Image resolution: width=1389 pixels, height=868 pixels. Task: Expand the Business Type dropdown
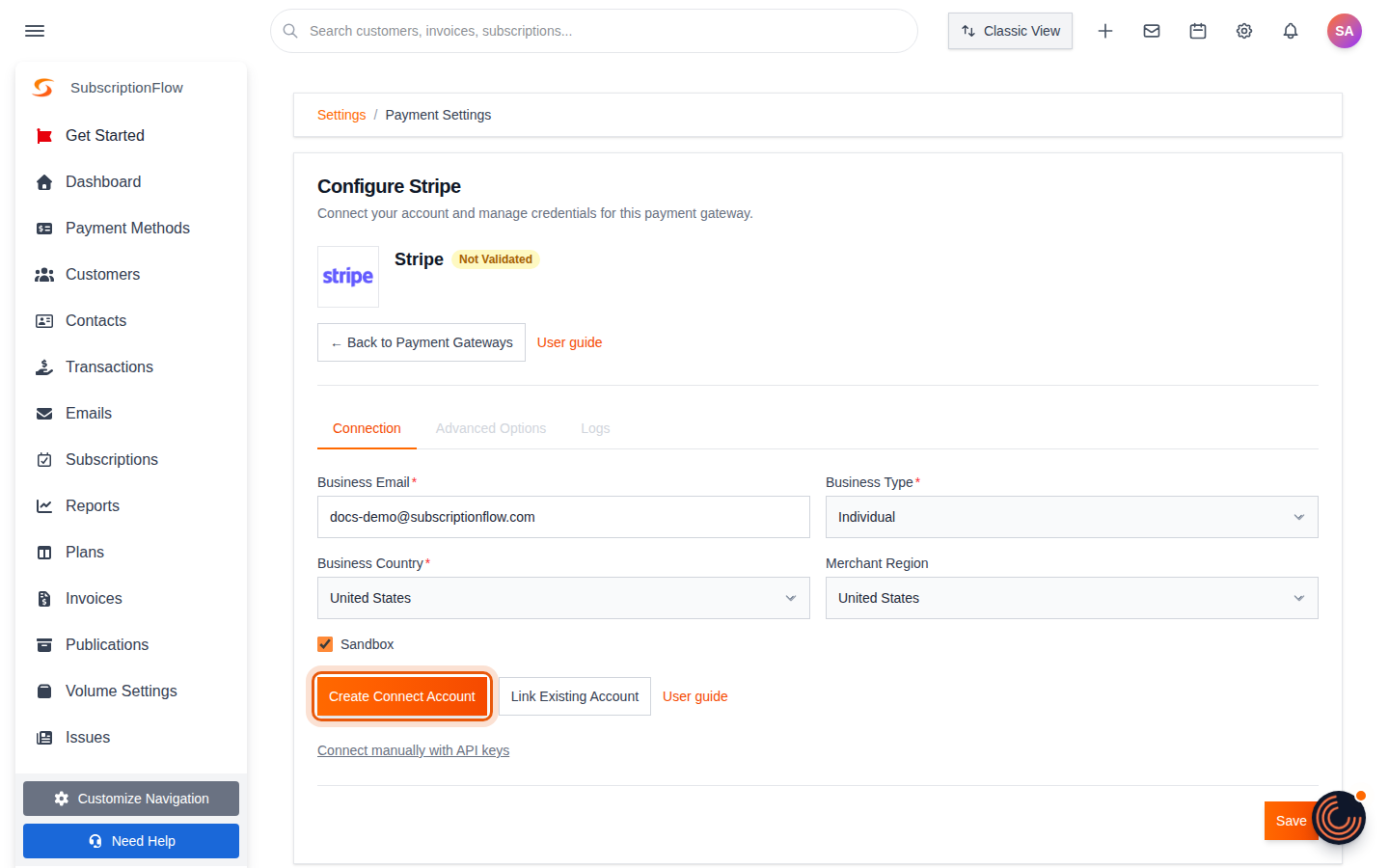[x=1072, y=517]
